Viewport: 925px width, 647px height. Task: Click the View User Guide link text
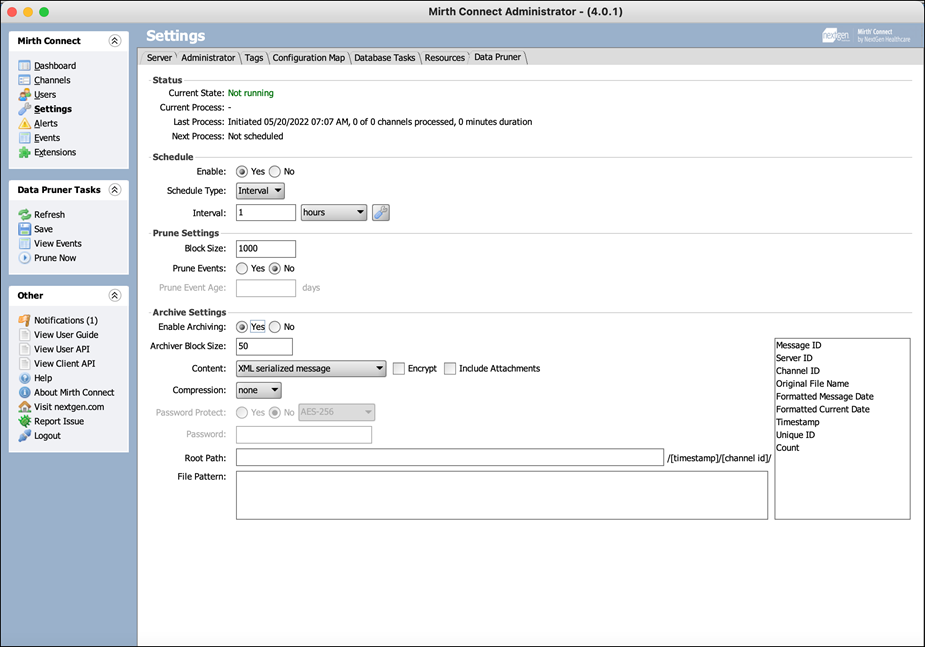66,334
